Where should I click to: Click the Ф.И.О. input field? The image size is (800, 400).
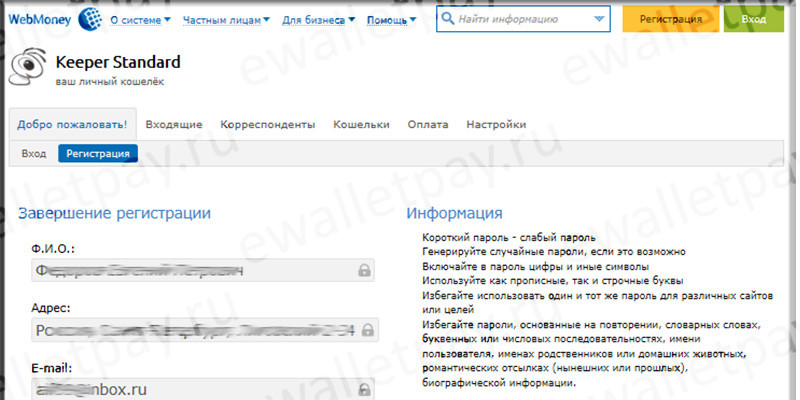coord(203,270)
